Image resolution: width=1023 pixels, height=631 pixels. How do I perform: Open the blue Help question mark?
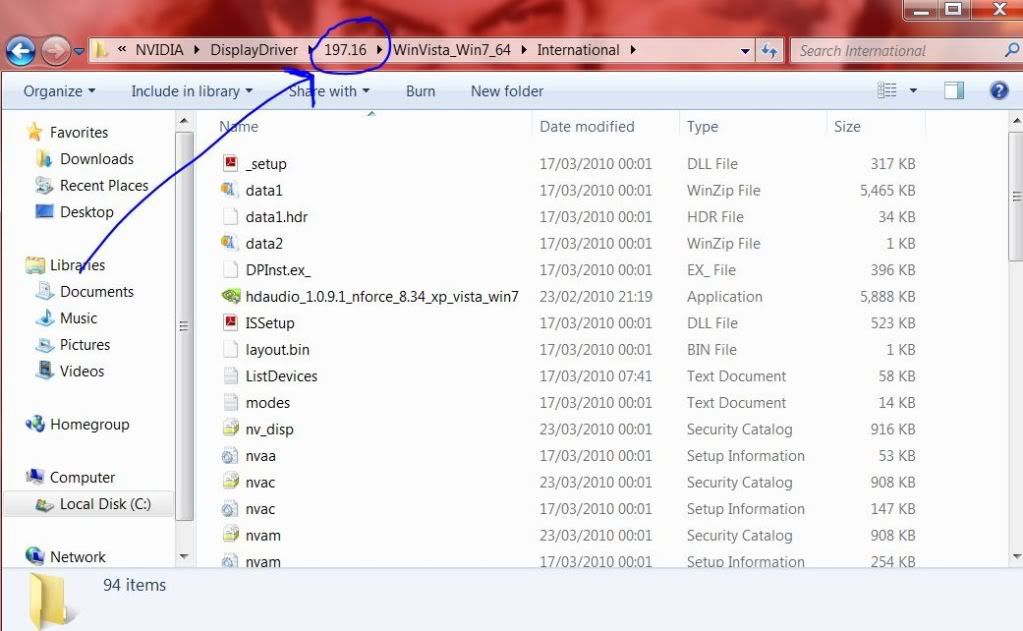coord(999,91)
